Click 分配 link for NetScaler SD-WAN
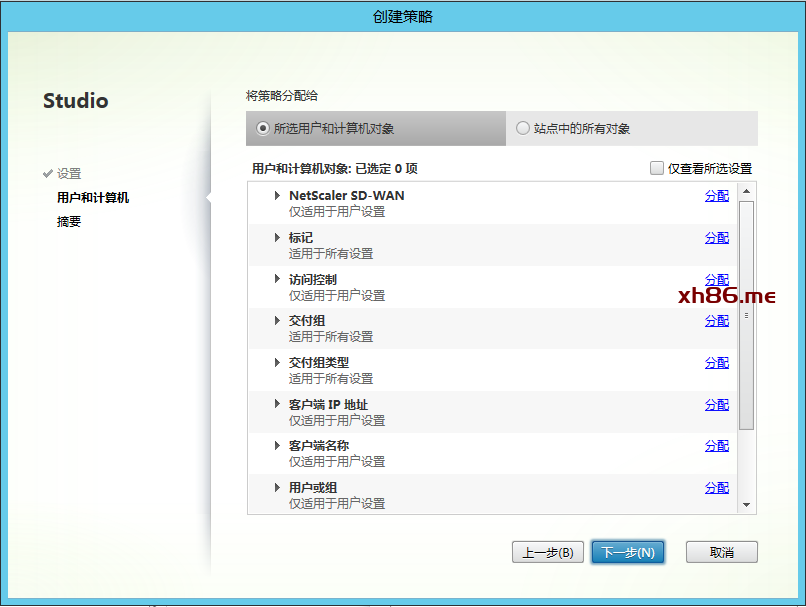Viewport: 806px width, 607px height. click(716, 196)
